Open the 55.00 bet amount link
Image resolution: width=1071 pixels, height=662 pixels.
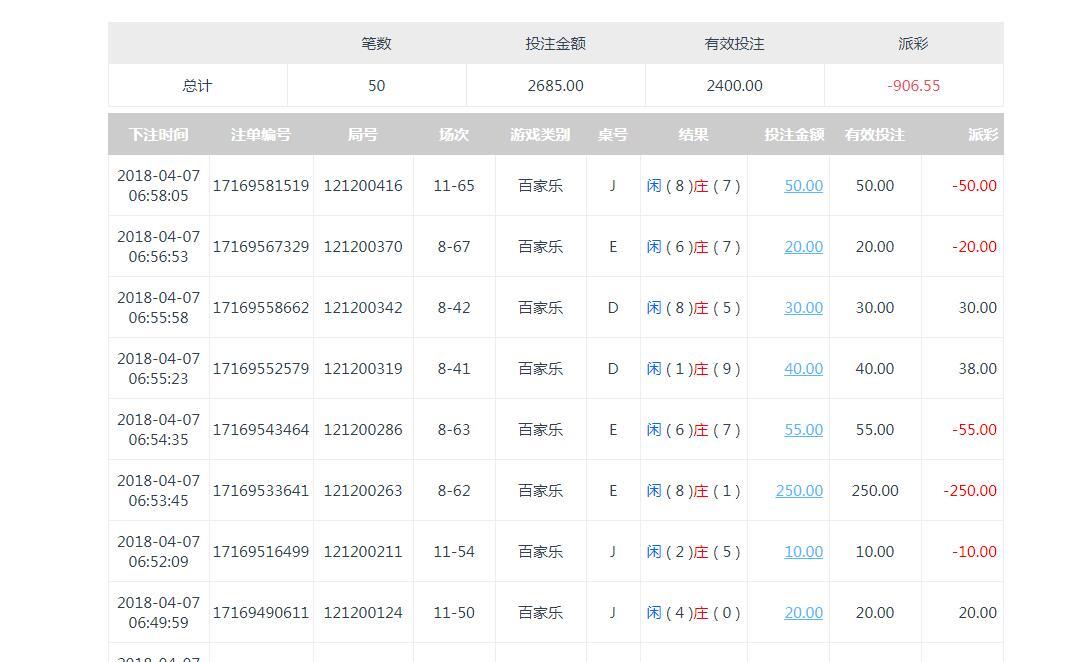pyautogui.click(x=803, y=430)
